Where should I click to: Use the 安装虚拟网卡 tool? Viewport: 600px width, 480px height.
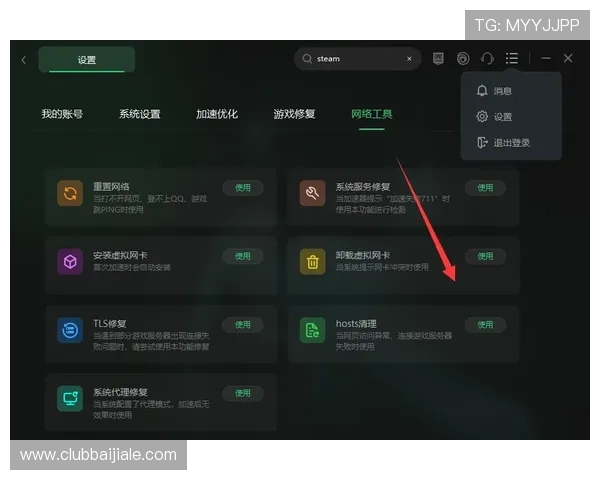243,256
